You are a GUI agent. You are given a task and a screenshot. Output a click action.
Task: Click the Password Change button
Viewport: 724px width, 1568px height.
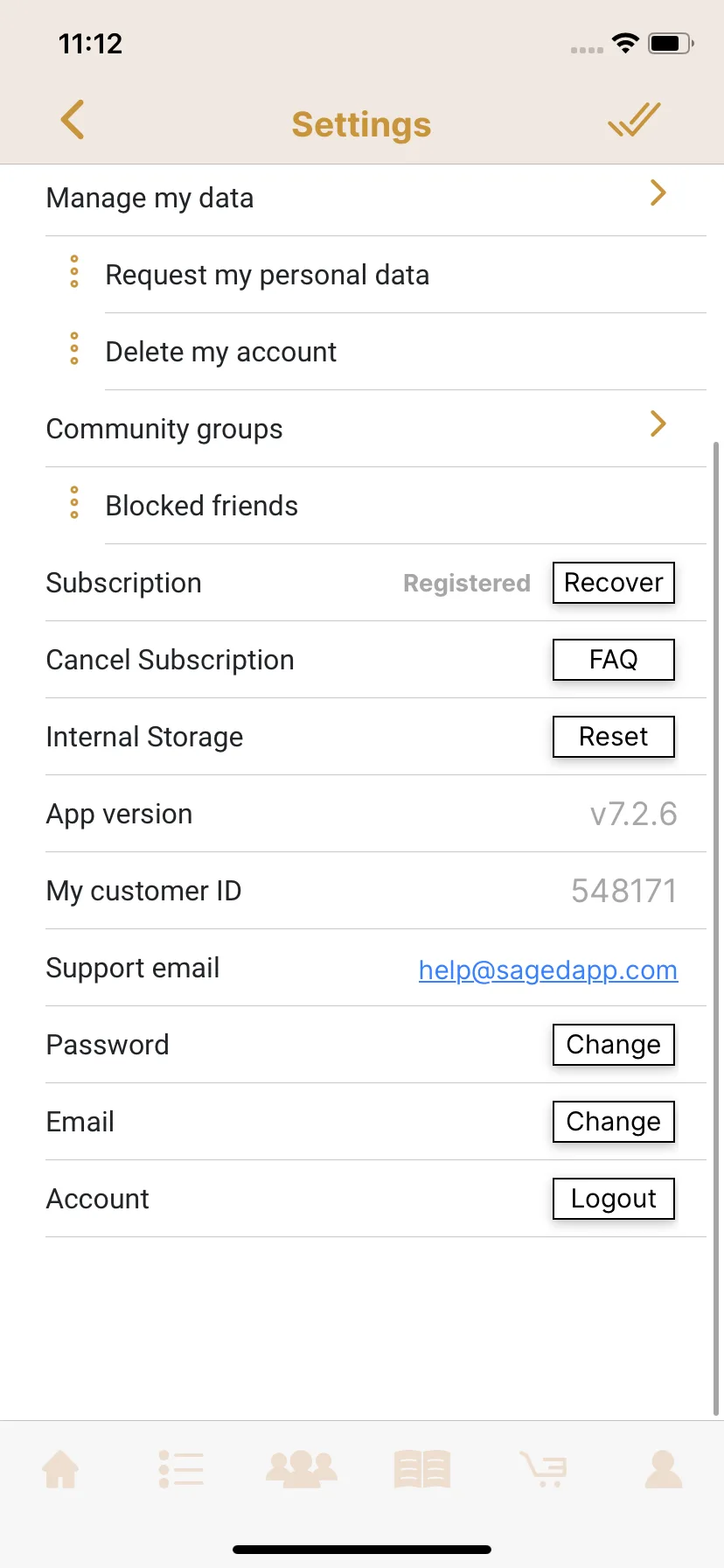(614, 1045)
